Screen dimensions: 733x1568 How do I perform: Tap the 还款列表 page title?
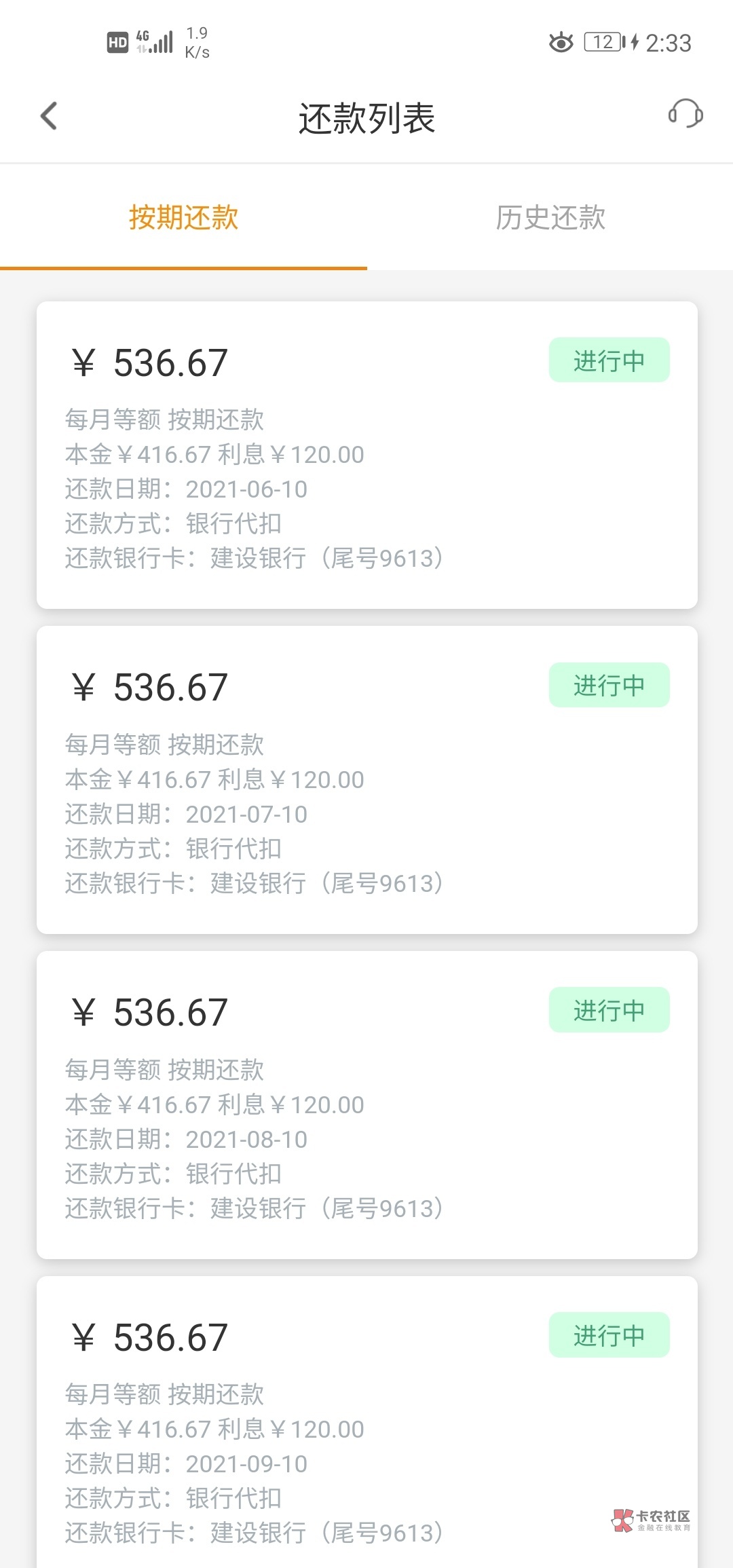tap(366, 118)
